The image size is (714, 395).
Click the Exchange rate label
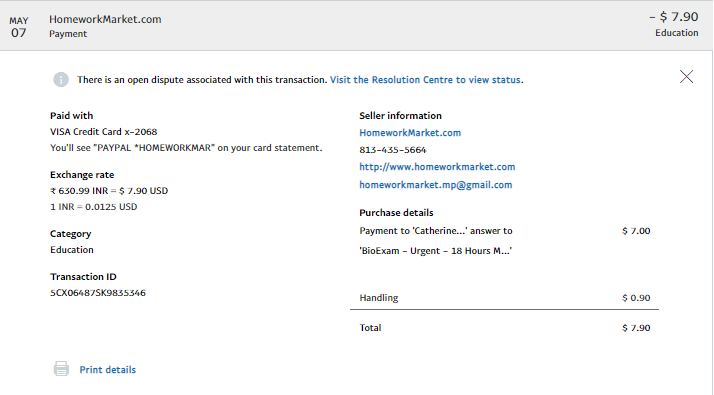pyautogui.click(x=82, y=174)
